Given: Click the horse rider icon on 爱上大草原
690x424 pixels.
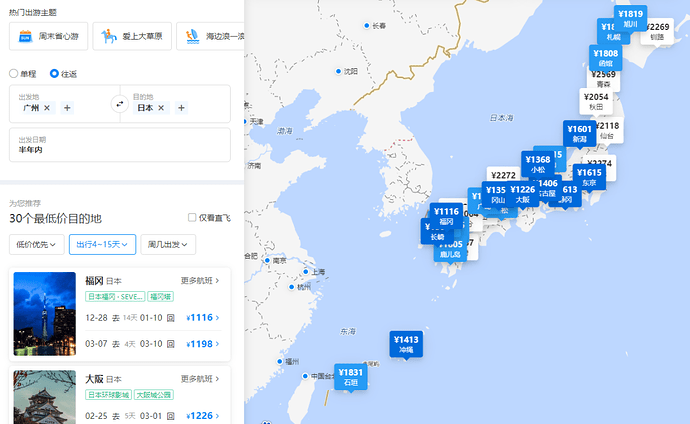Looking at the screenshot, I should 108,37.
